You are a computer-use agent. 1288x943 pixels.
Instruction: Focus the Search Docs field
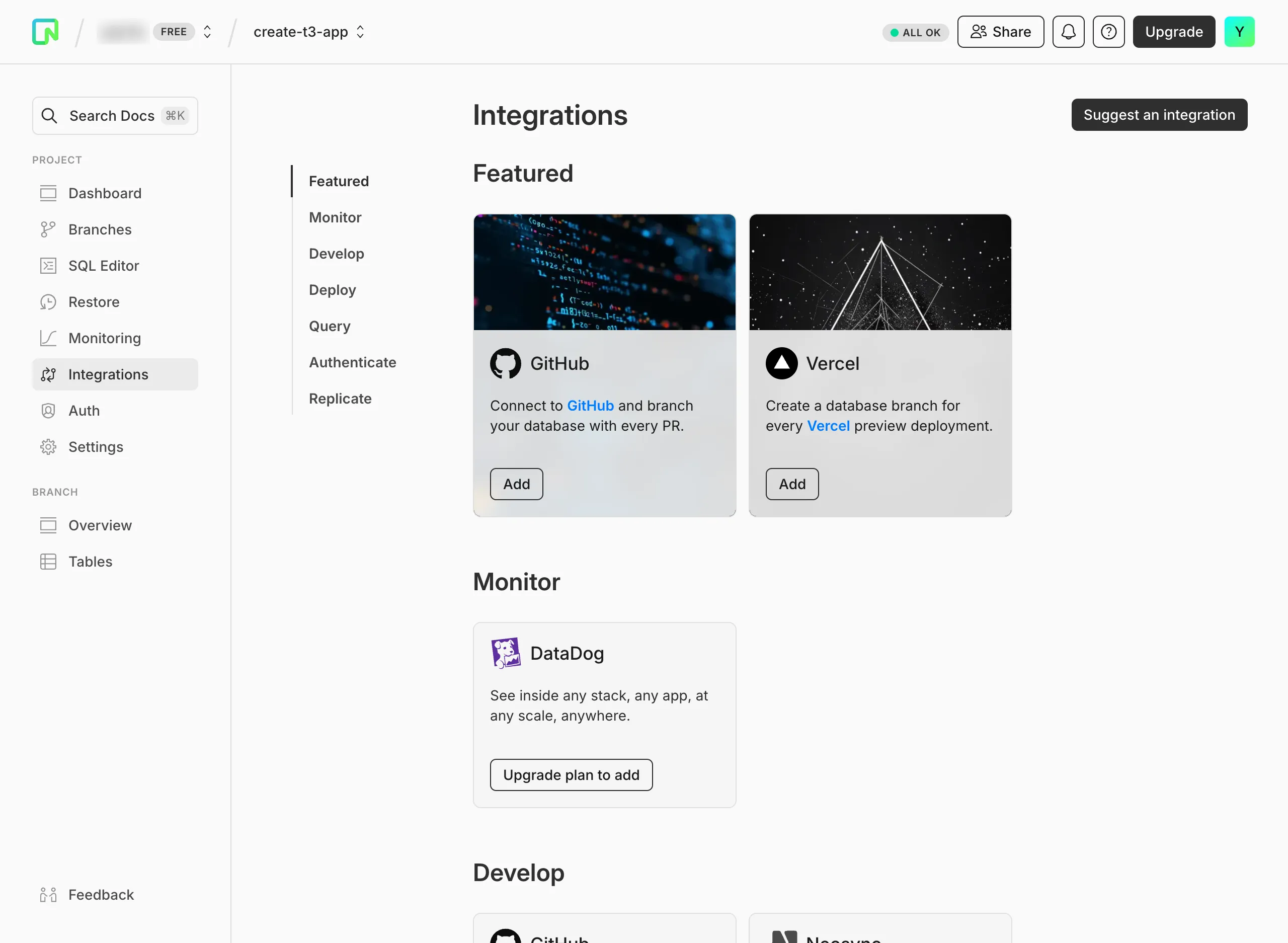tap(115, 116)
